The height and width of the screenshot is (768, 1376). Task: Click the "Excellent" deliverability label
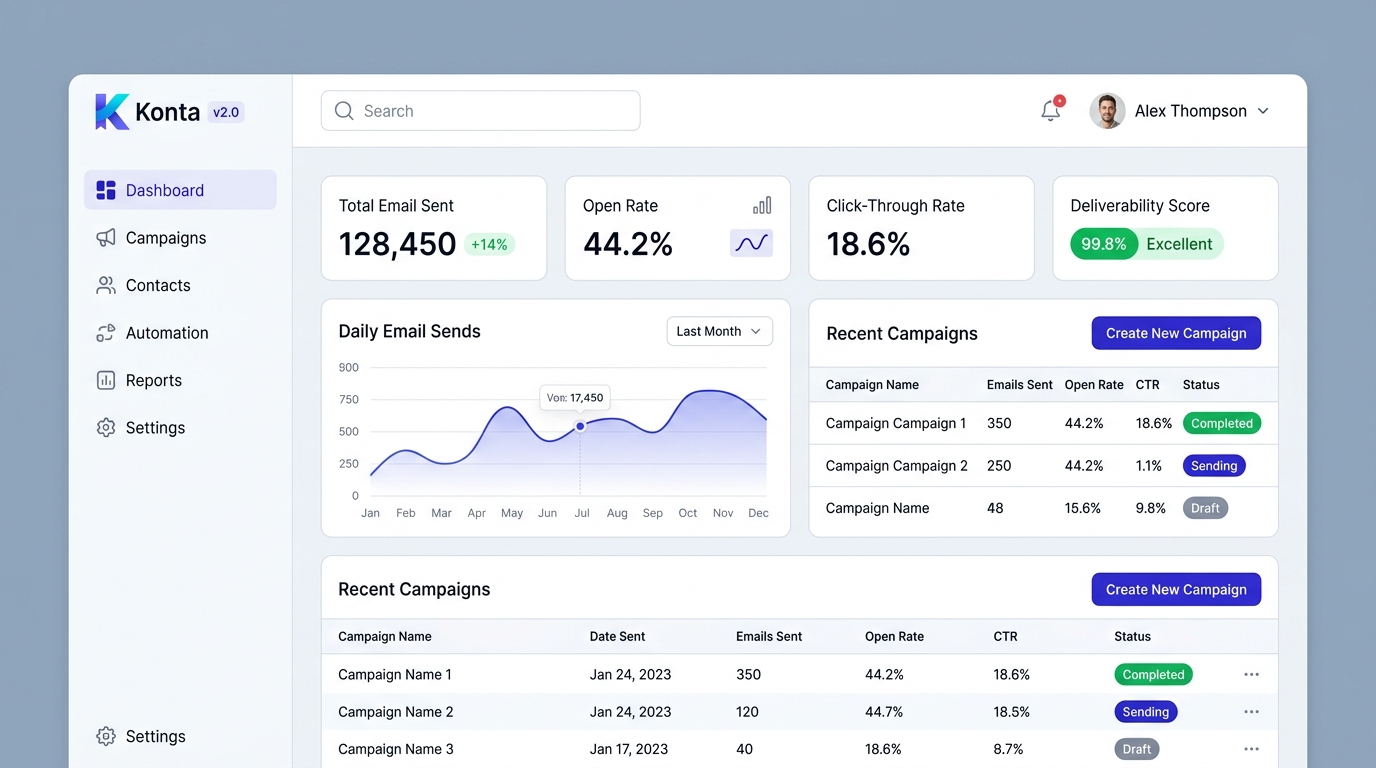click(x=1179, y=244)
